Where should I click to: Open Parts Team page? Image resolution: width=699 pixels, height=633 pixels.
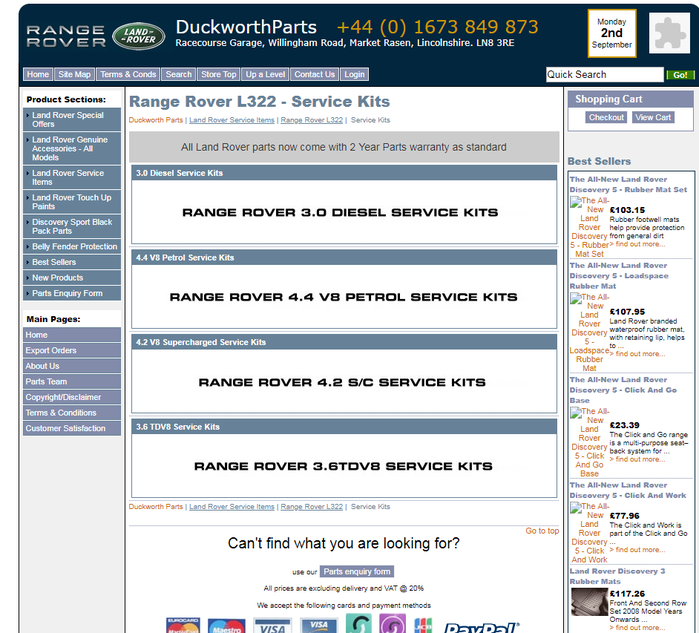pos(72,382)
